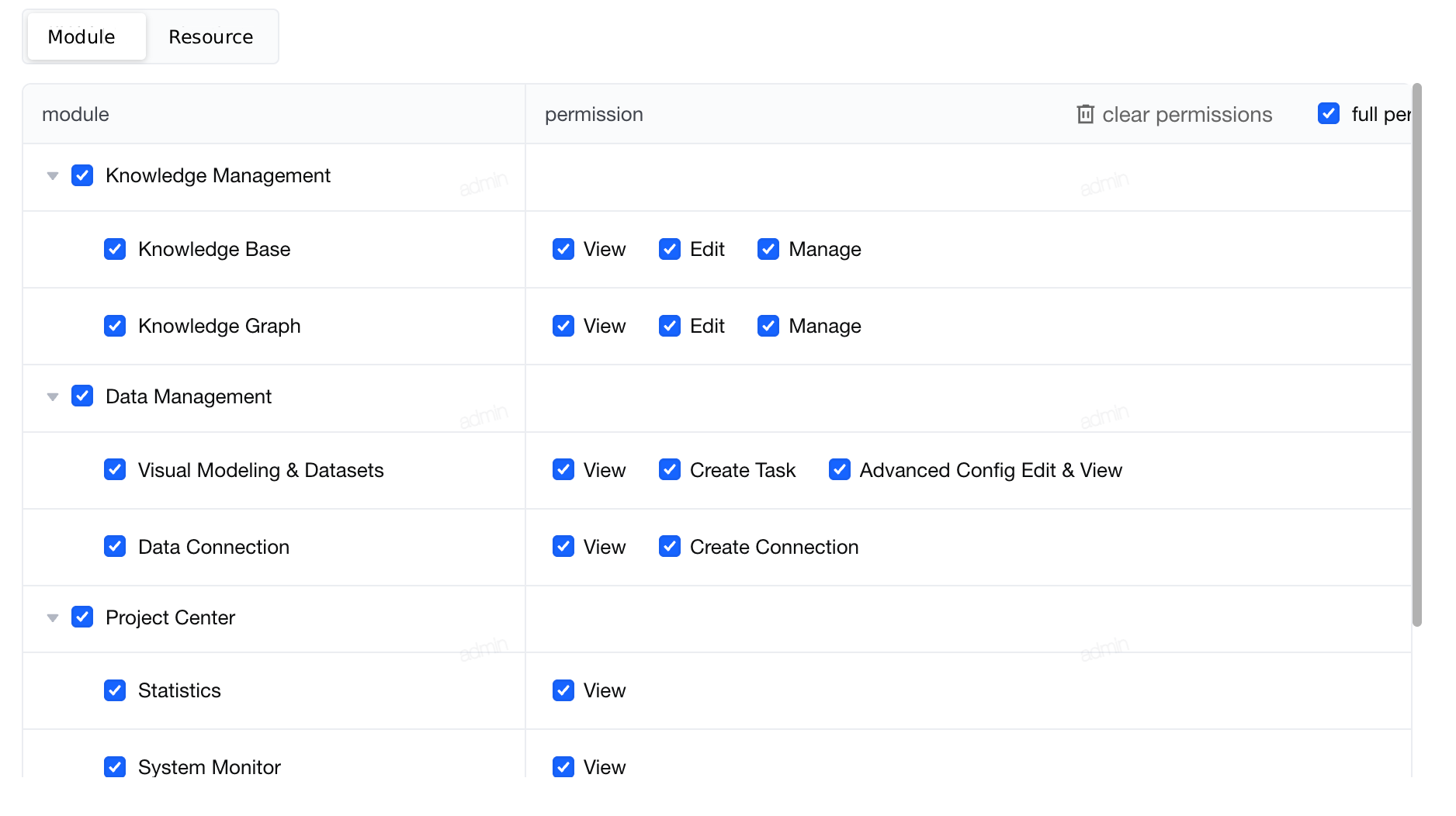The image size is (1456, 816).
Task: Toggle View permission for Knowledge Graph
Action: coord(563,326)
